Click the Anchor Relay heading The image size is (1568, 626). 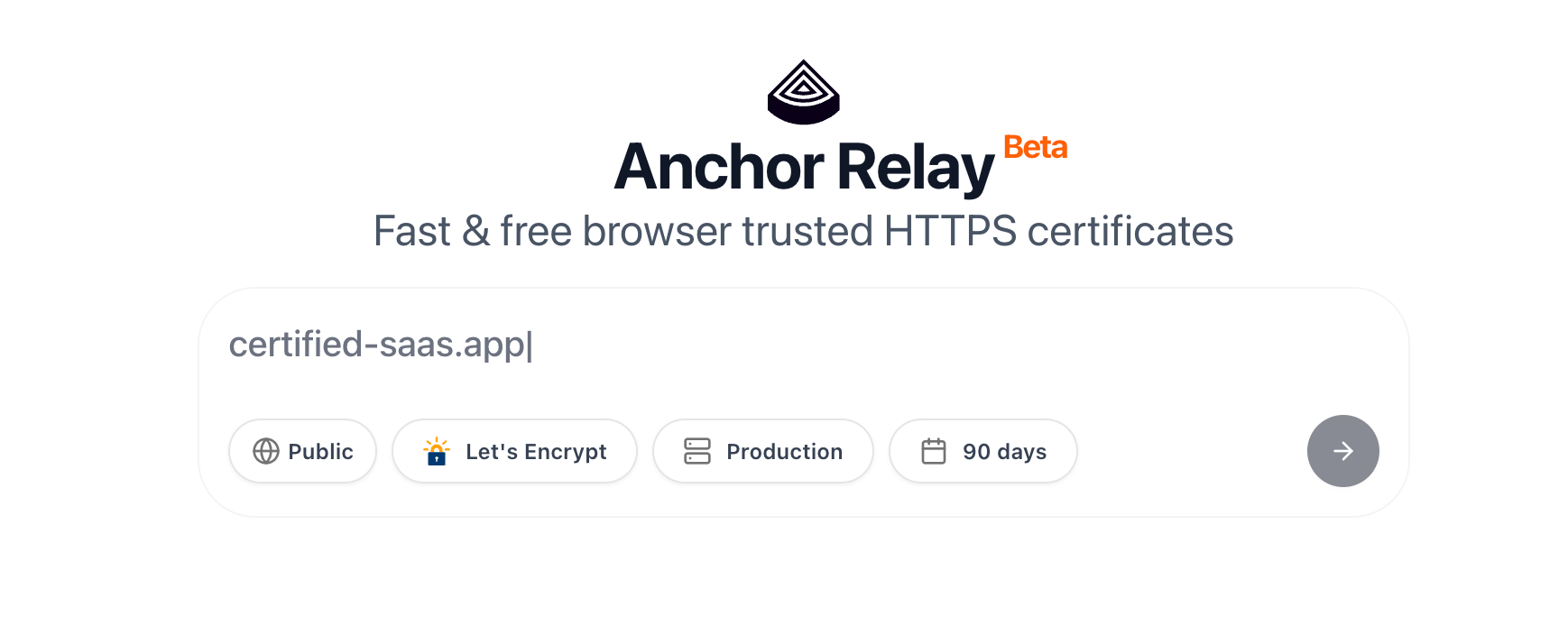[804, 168]
